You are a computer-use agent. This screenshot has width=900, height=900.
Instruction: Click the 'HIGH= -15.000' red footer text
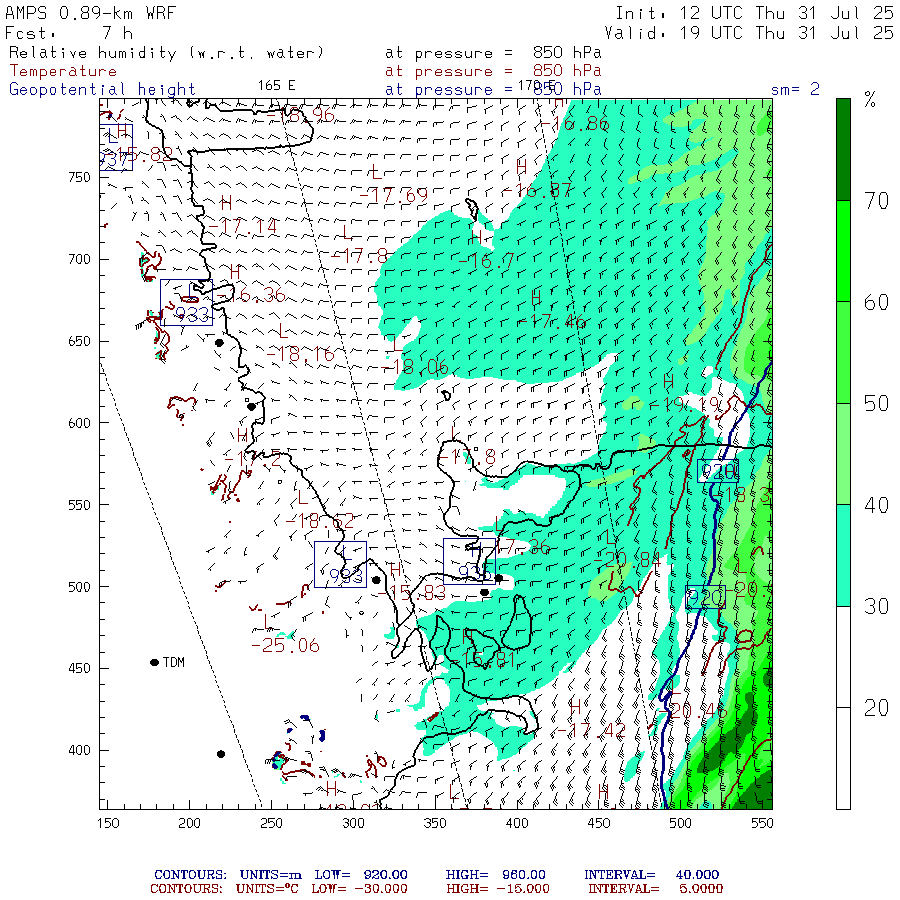click(x=498, y=889)
